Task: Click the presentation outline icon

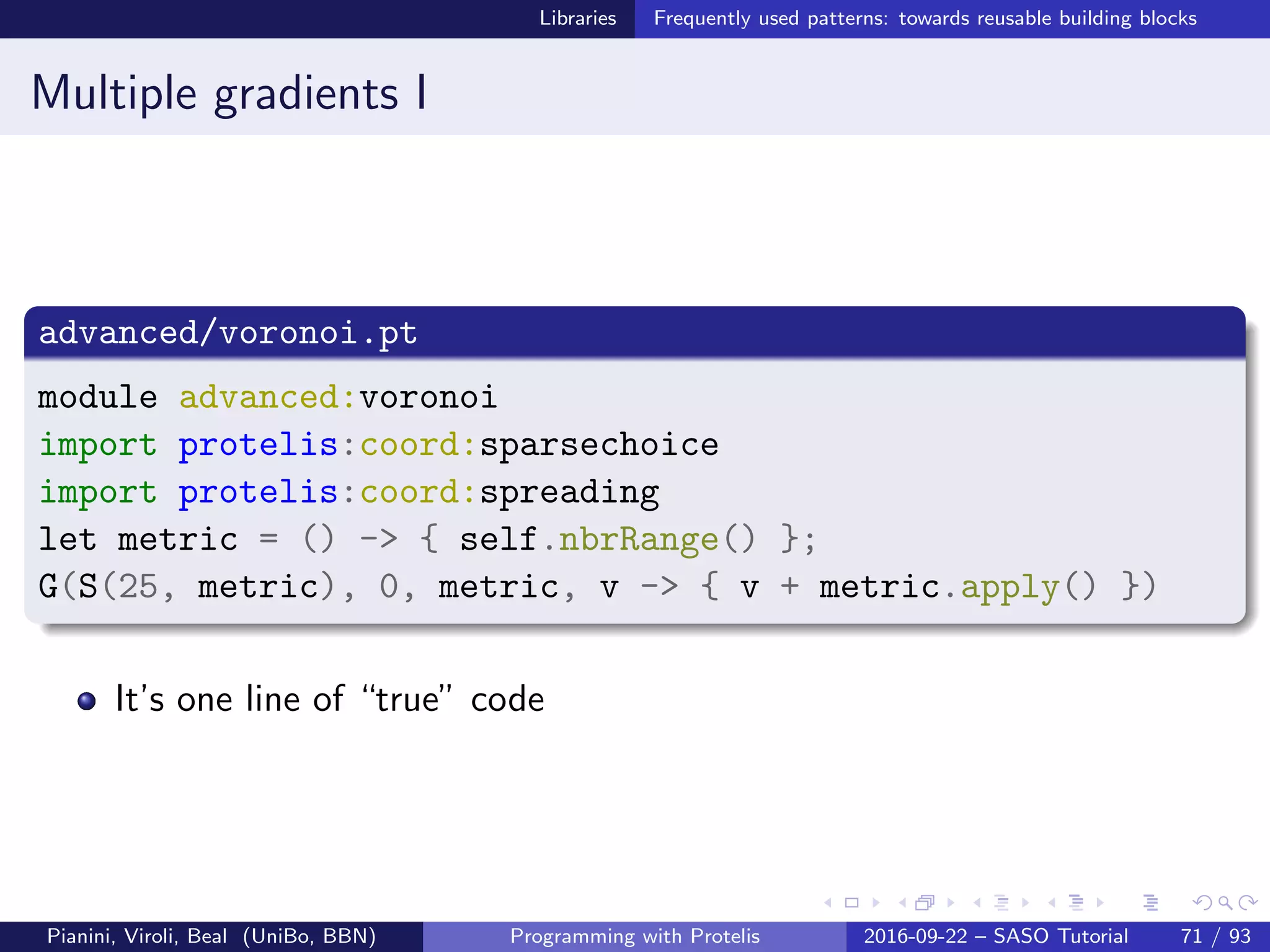Action: click(x=1150, y=903)
